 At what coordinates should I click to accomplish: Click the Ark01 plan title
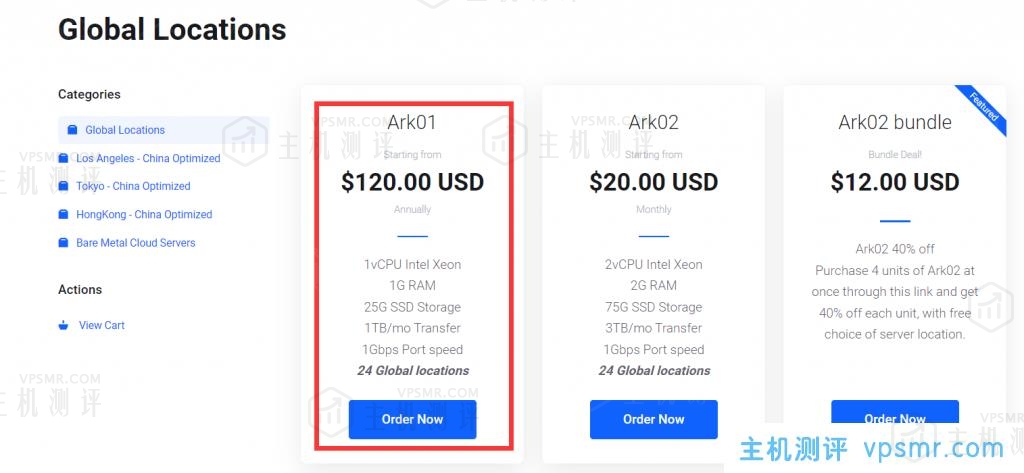click(412, 122)
